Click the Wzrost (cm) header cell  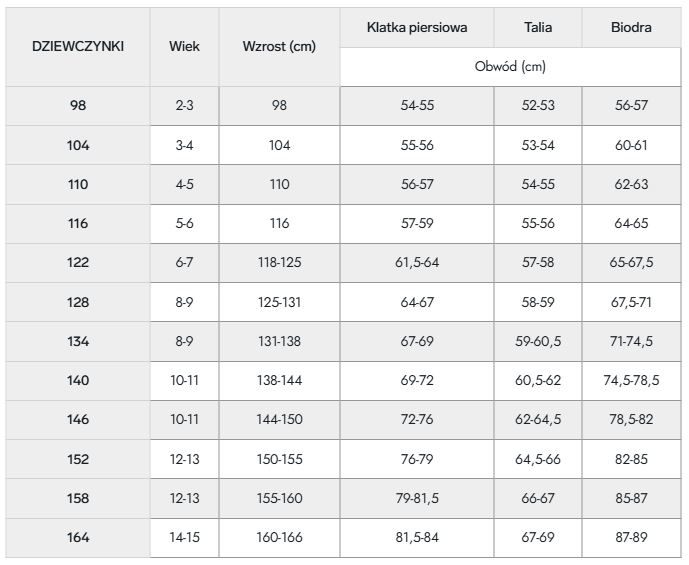279,47
